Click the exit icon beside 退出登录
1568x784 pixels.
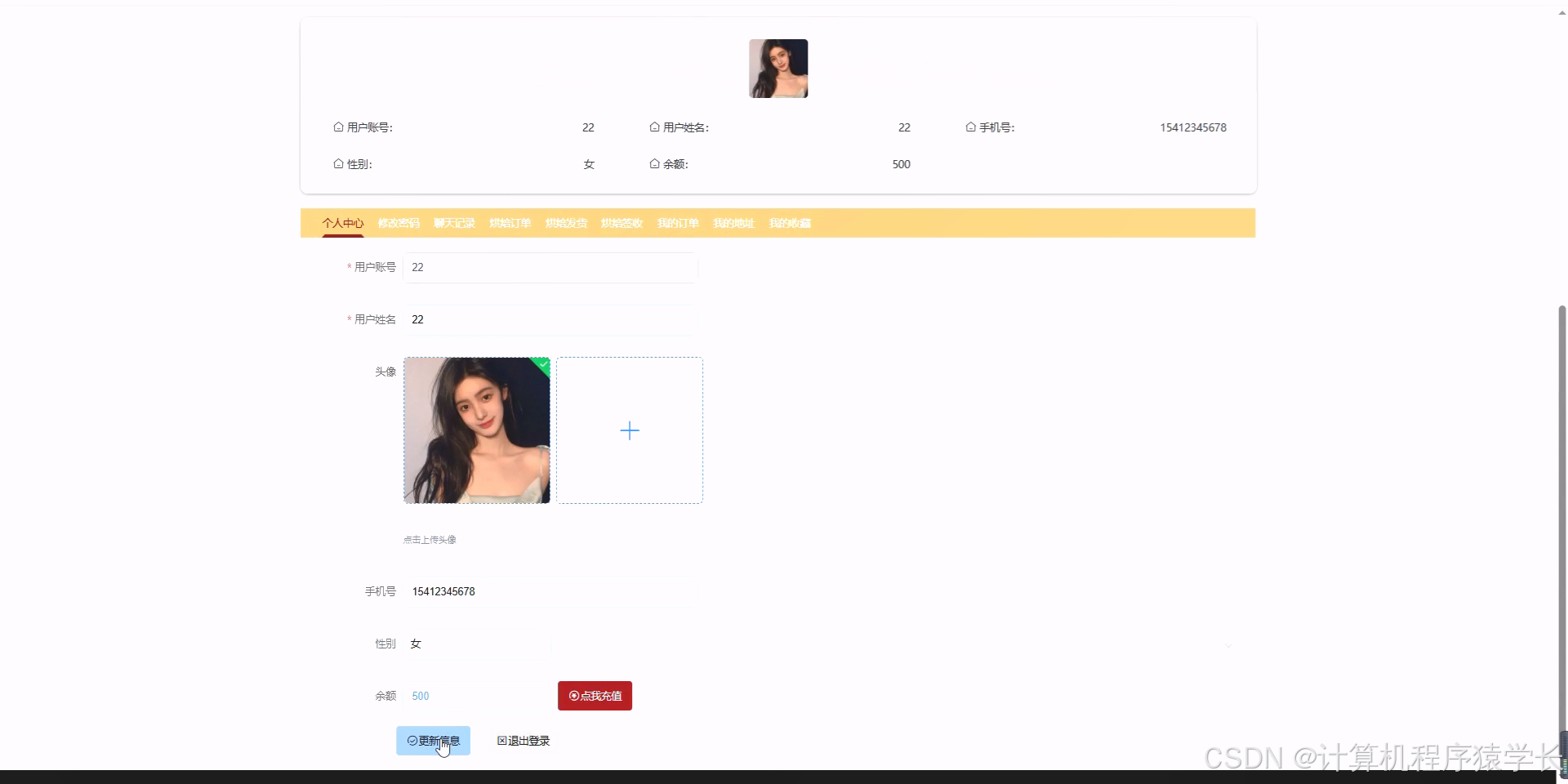click(501, 741)
